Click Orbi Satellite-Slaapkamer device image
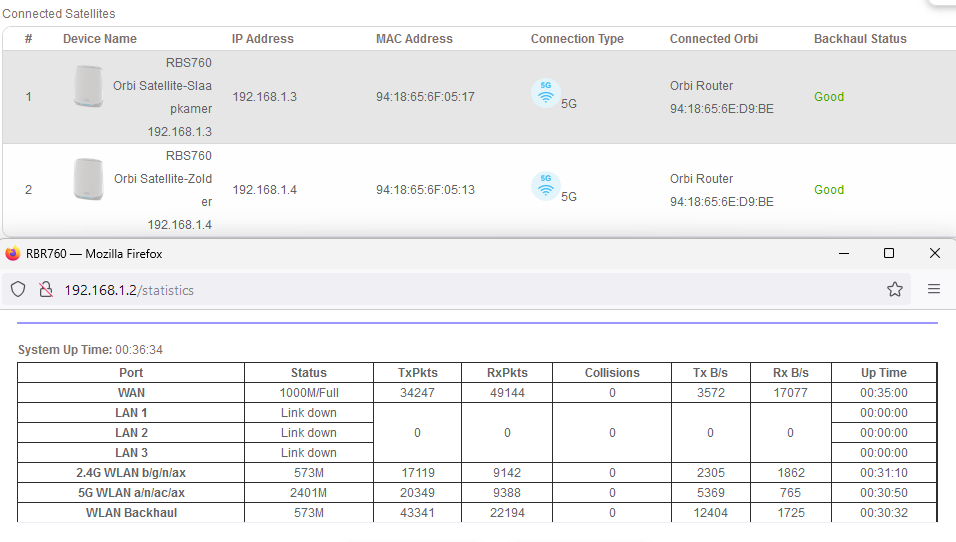 88,86
